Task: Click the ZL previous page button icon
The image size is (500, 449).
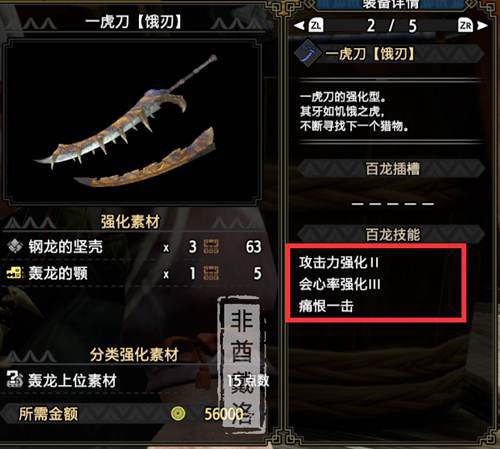Action: click(x=316, y=25)
